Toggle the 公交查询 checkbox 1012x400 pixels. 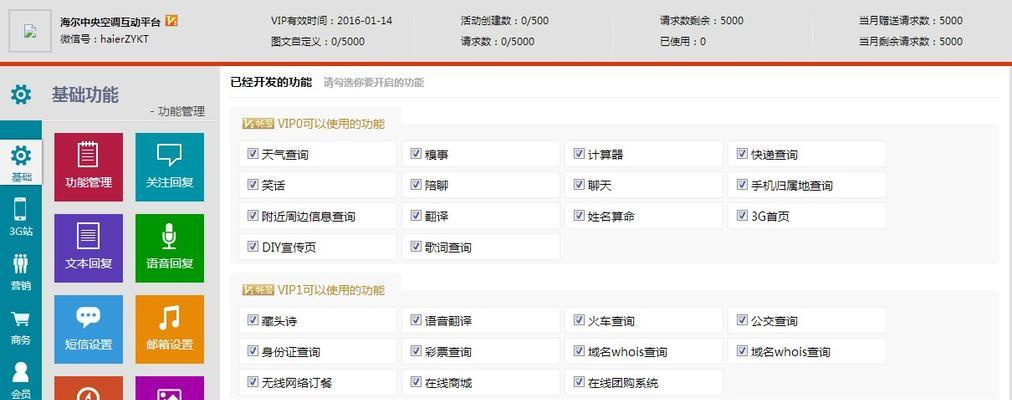pyautogui.click(x=742, y=320)
